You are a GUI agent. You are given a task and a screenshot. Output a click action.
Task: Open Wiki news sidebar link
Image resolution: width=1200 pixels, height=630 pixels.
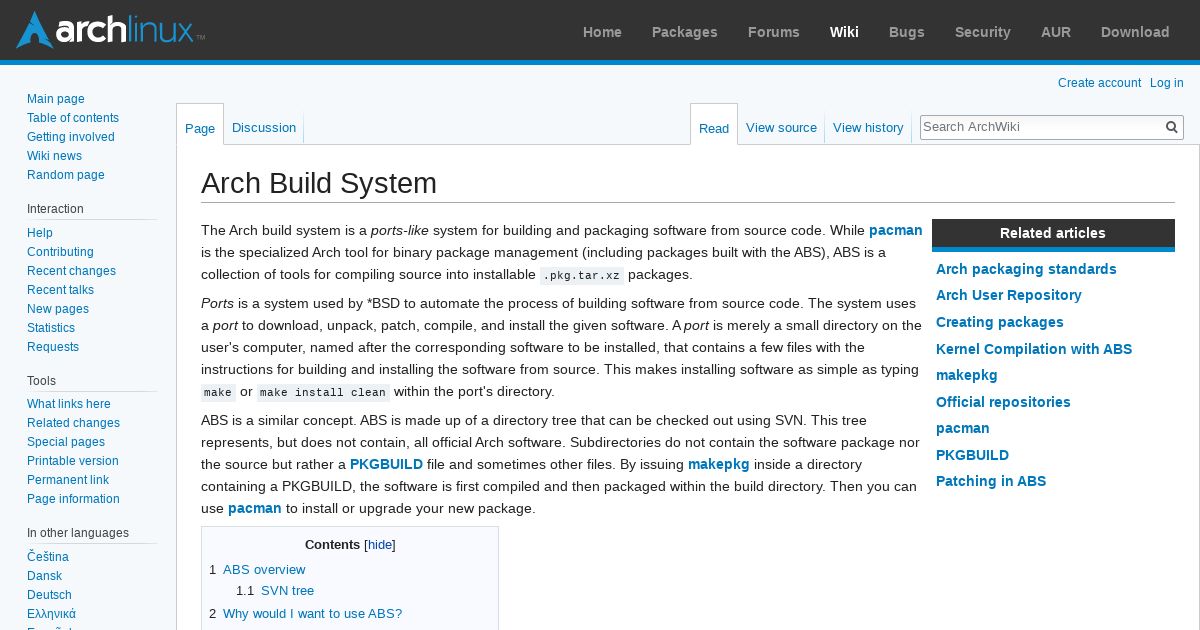pyautogui.click(x=54, y=156)
